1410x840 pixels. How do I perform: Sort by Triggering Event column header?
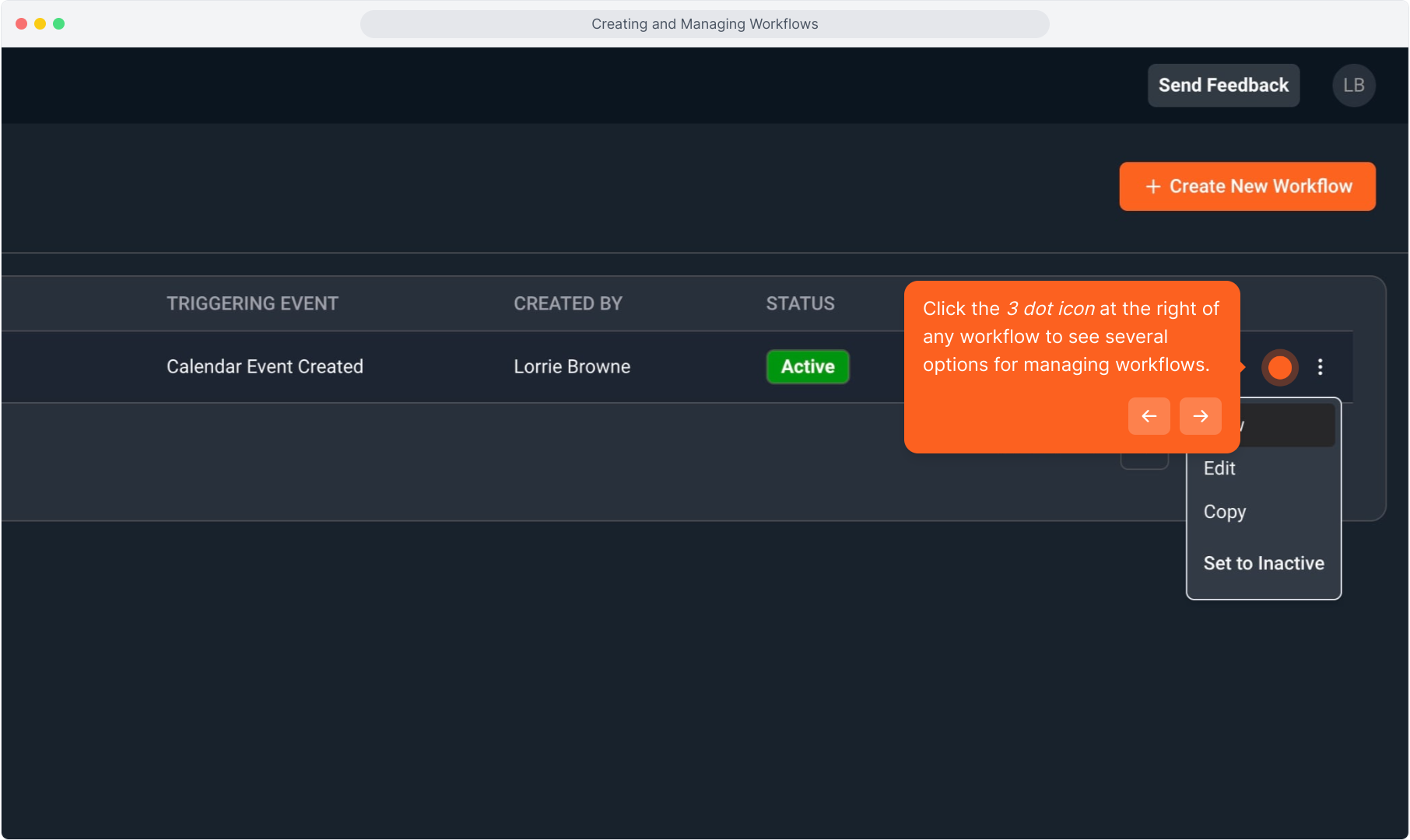click(x=252, y=303)
